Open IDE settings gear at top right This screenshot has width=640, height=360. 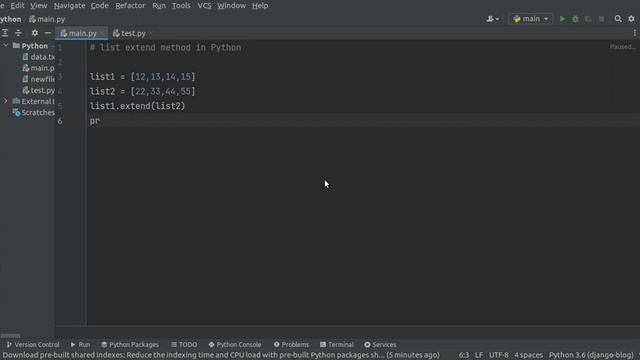[x=631, y=19]
